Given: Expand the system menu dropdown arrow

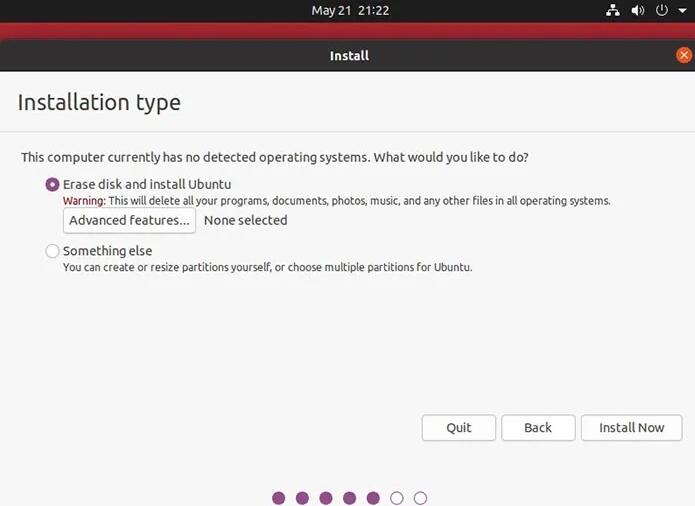Looking at the screenshot, I should point(683,11).
